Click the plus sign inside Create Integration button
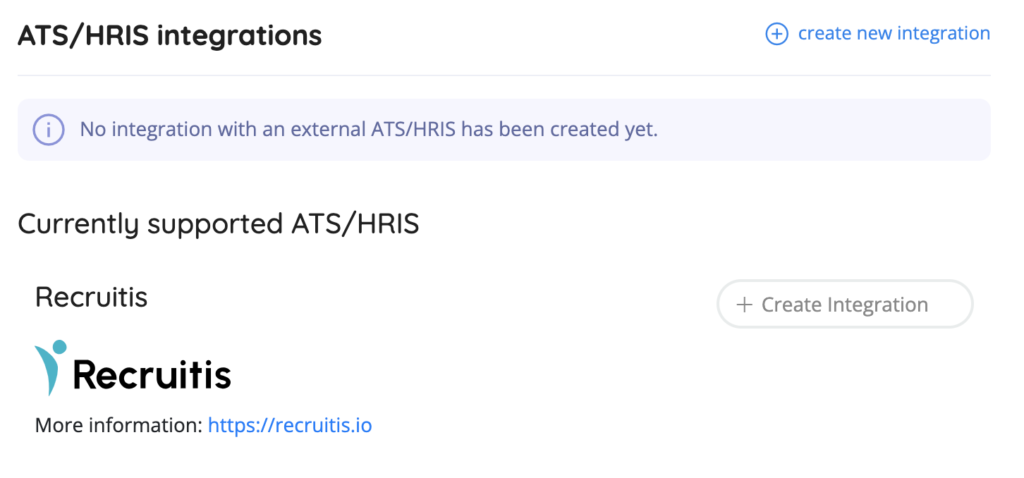The height and width of the screenshot is (478, 1024). pos(744,305)
